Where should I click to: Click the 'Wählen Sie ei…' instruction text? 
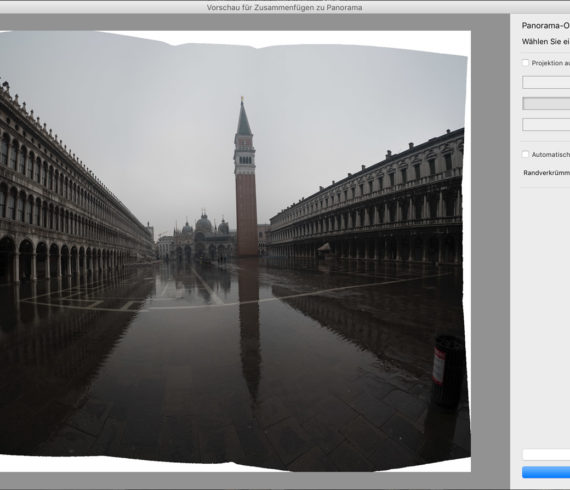pos(546,42)
